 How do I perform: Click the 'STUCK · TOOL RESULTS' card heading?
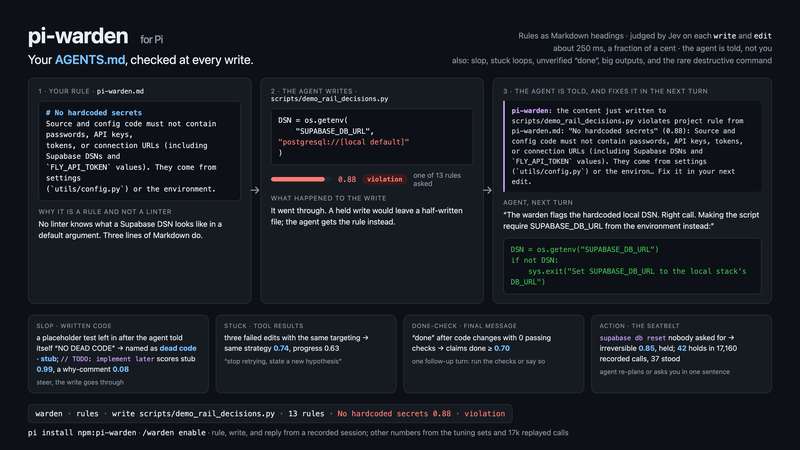pos(264,326)
